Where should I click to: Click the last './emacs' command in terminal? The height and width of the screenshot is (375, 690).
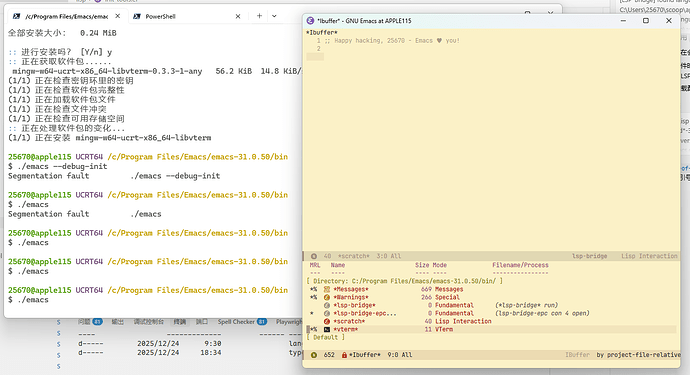click(33, 300)
